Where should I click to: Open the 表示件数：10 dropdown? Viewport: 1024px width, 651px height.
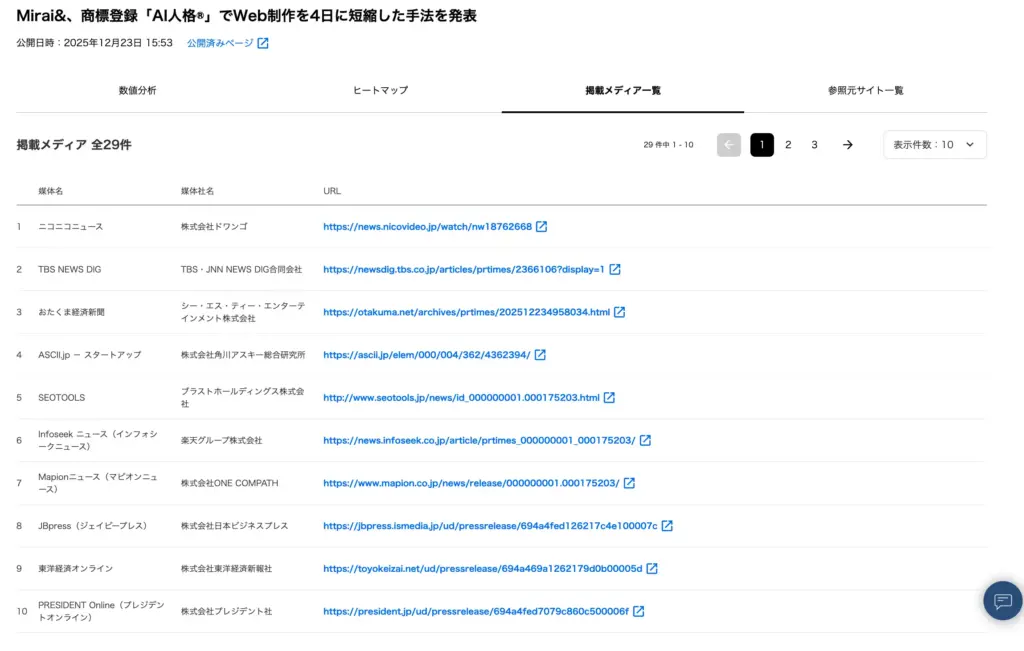(934, 144)
